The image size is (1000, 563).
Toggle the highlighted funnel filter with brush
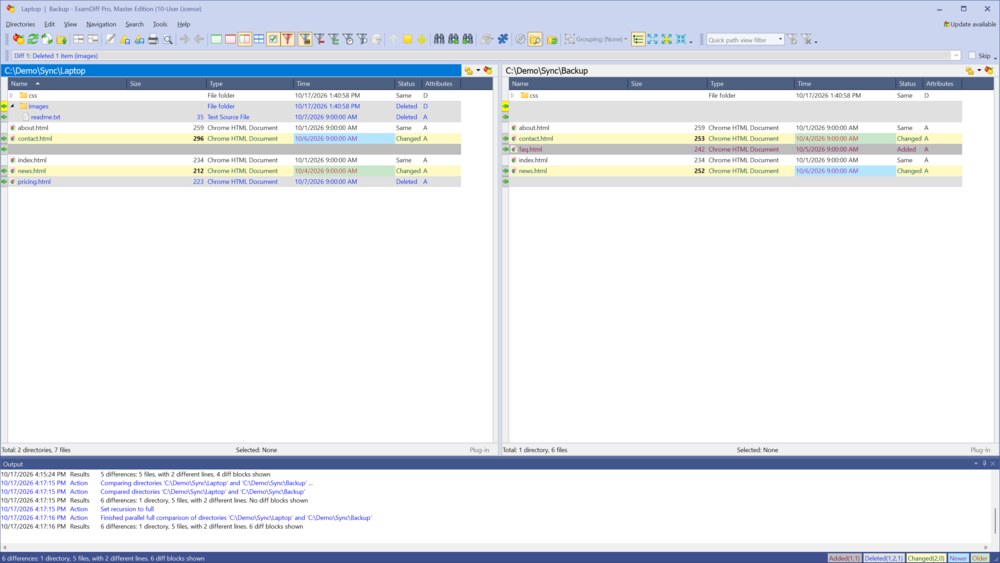click(x=305, y=40)
